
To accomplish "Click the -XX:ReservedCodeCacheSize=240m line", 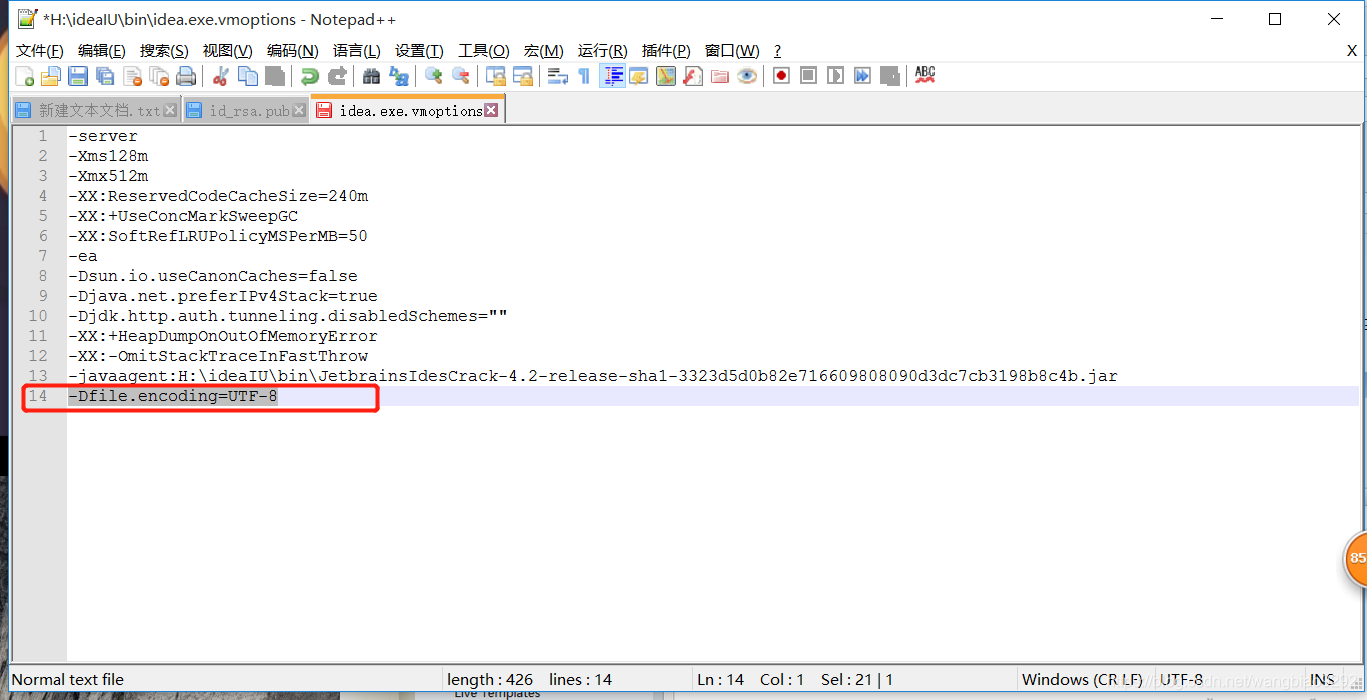I will coord(218,196).
